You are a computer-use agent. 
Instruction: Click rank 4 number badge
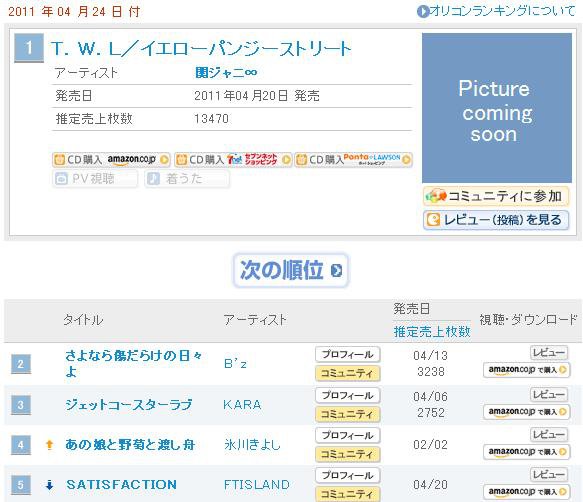click(x=21, y=445)
